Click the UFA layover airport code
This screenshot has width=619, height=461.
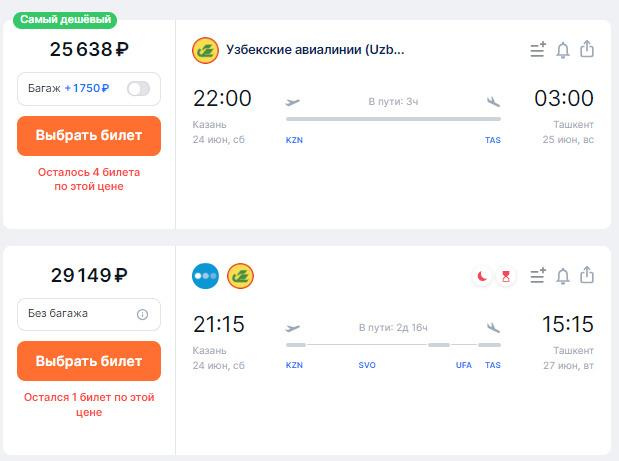464,365
